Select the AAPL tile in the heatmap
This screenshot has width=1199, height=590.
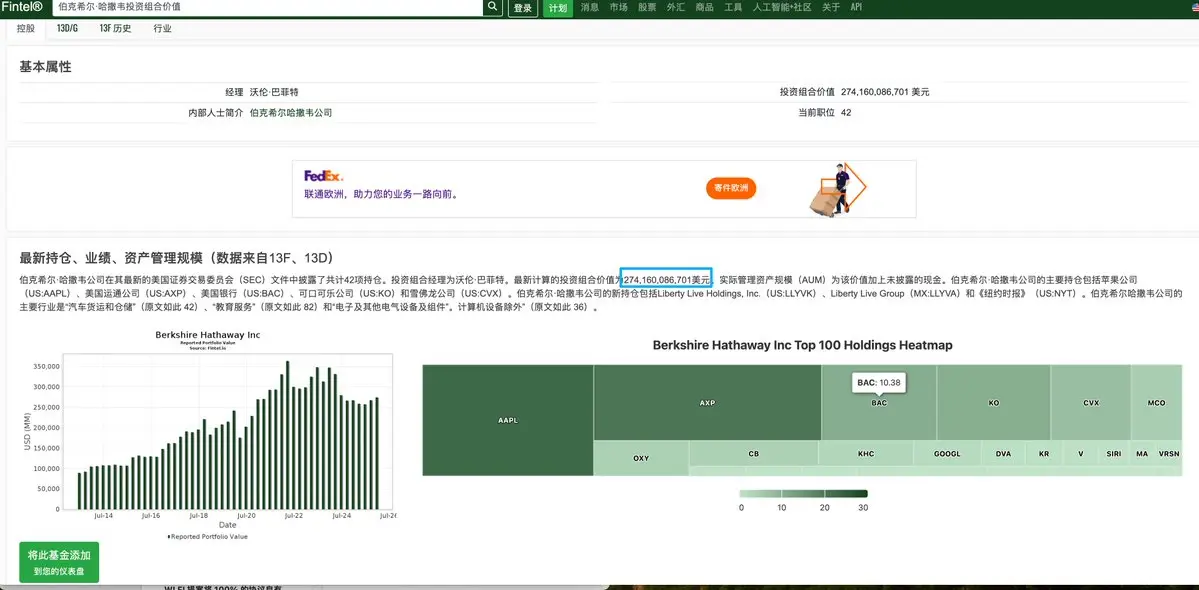(x=507, y=420)
